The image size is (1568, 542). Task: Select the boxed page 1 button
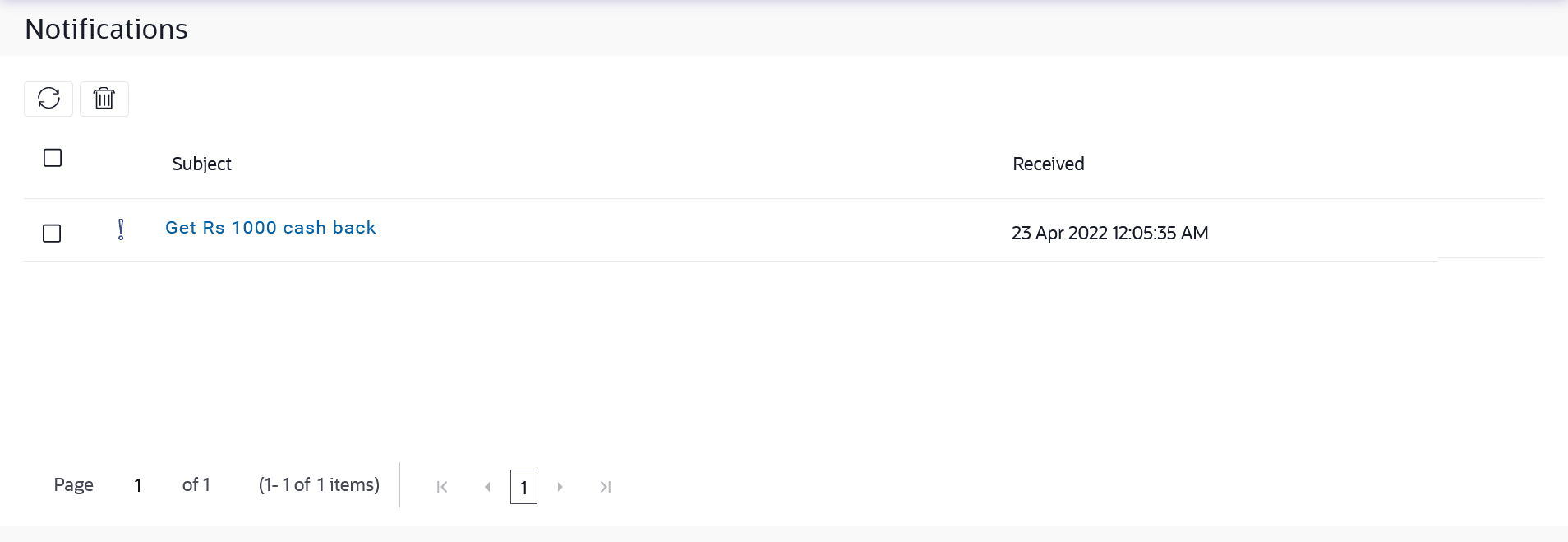click(x=523, y=487)
